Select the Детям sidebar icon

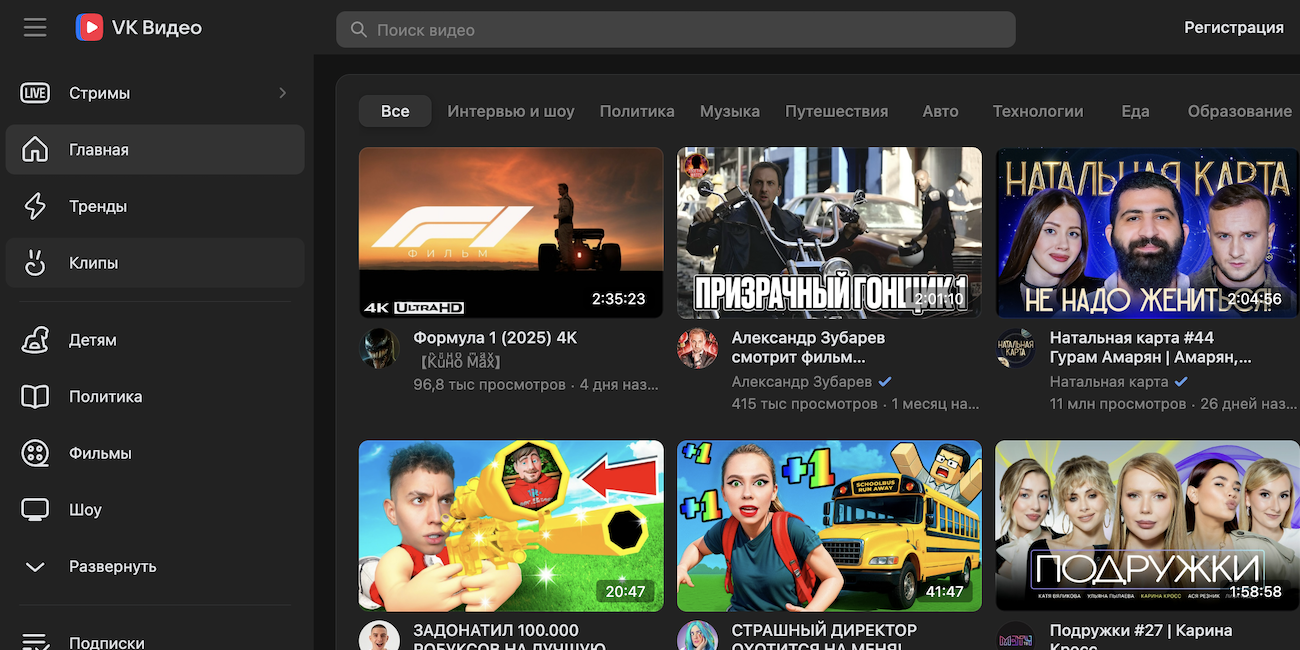click(x=35, y=340)
